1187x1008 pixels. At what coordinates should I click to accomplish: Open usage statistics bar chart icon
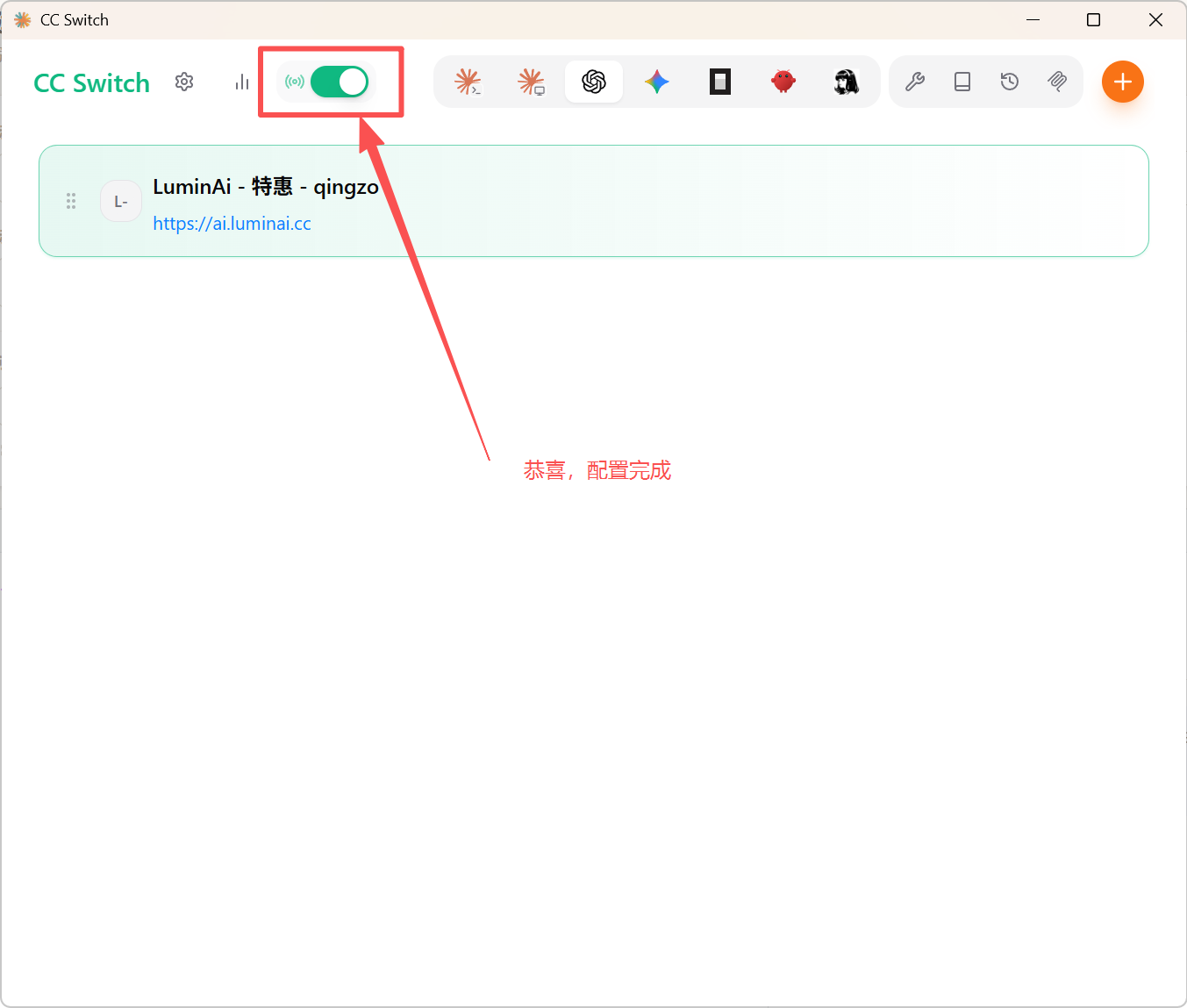pos(242,82)
